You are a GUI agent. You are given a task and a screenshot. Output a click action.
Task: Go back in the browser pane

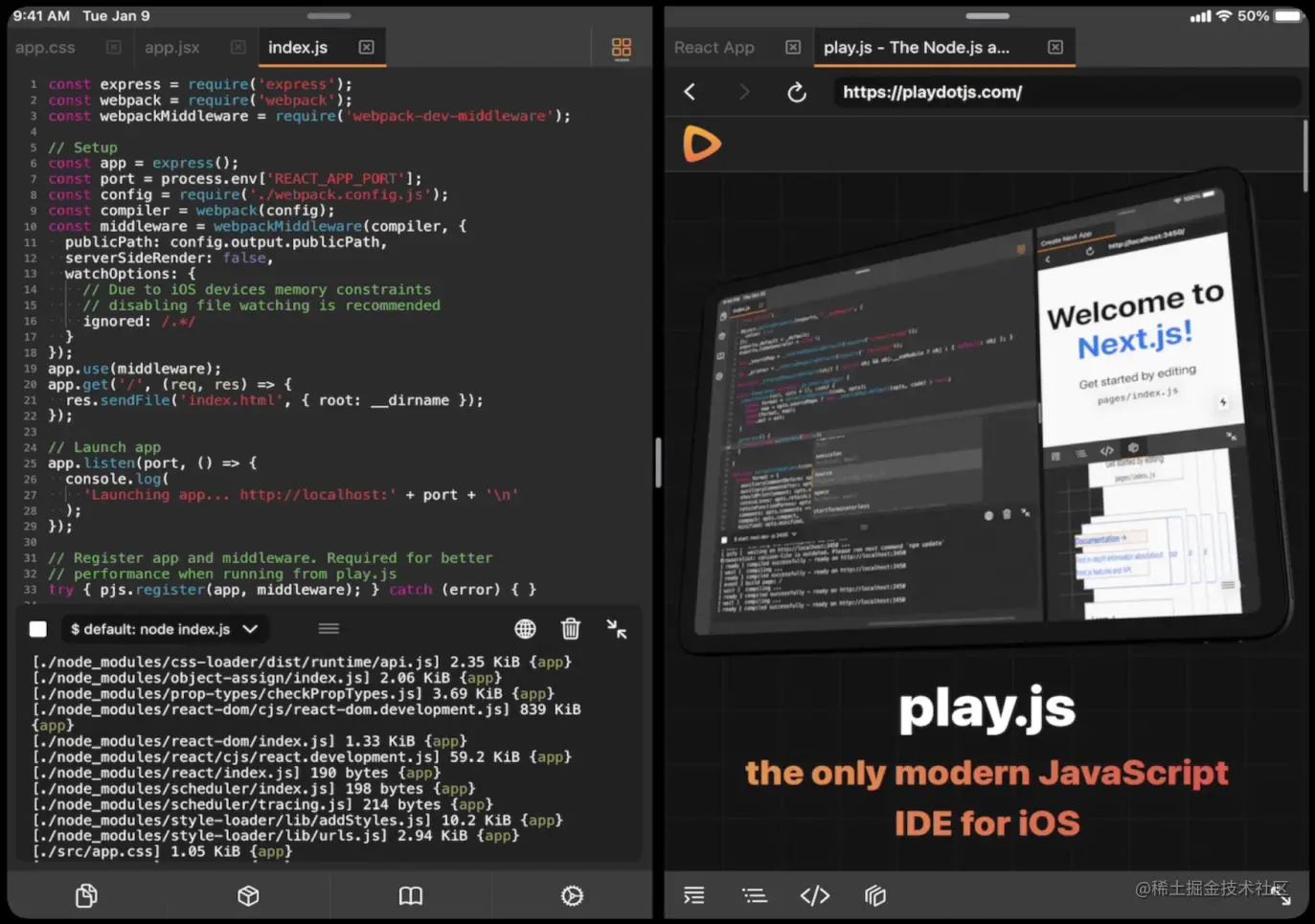click(691, 92)
